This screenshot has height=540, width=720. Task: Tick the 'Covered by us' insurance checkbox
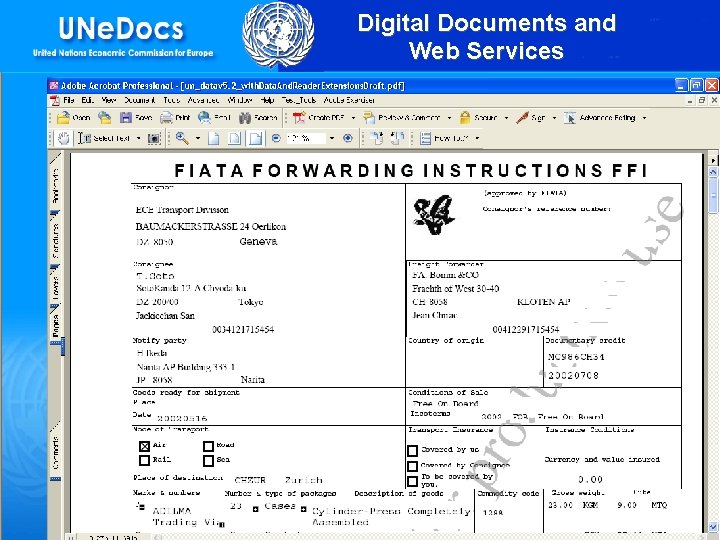click(x=412, y=450)
